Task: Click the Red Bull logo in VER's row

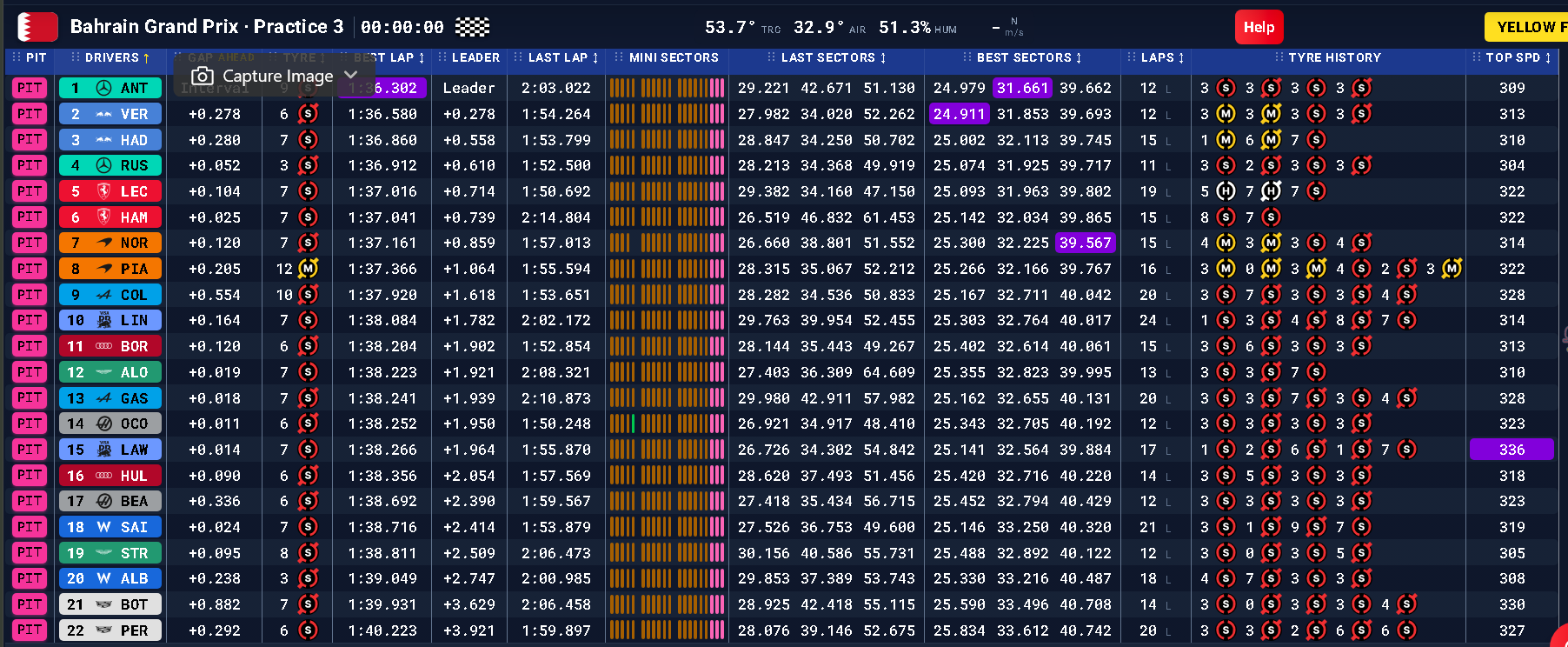Action: [104, 114]
